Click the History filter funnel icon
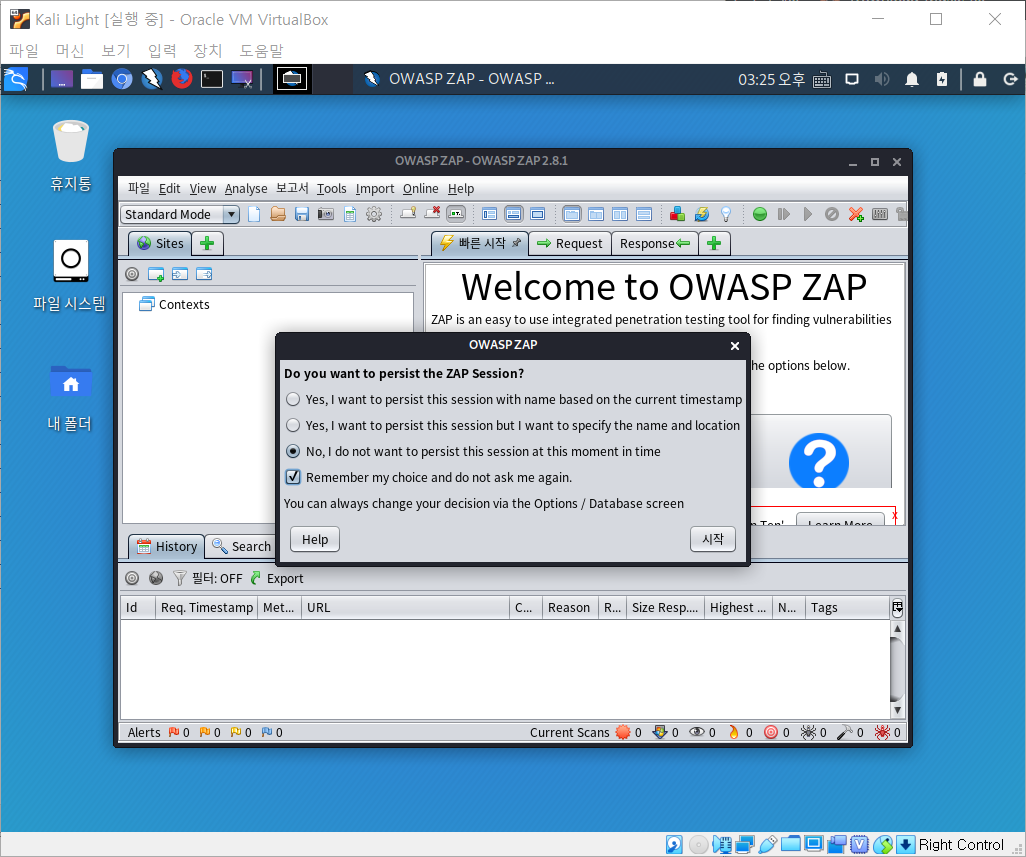Image resolution: width=1026 pixels, height=857 pixels. point(179,578)
